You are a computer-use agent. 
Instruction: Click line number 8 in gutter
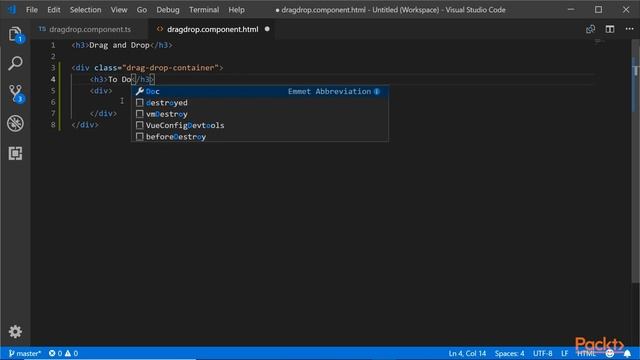53,124
